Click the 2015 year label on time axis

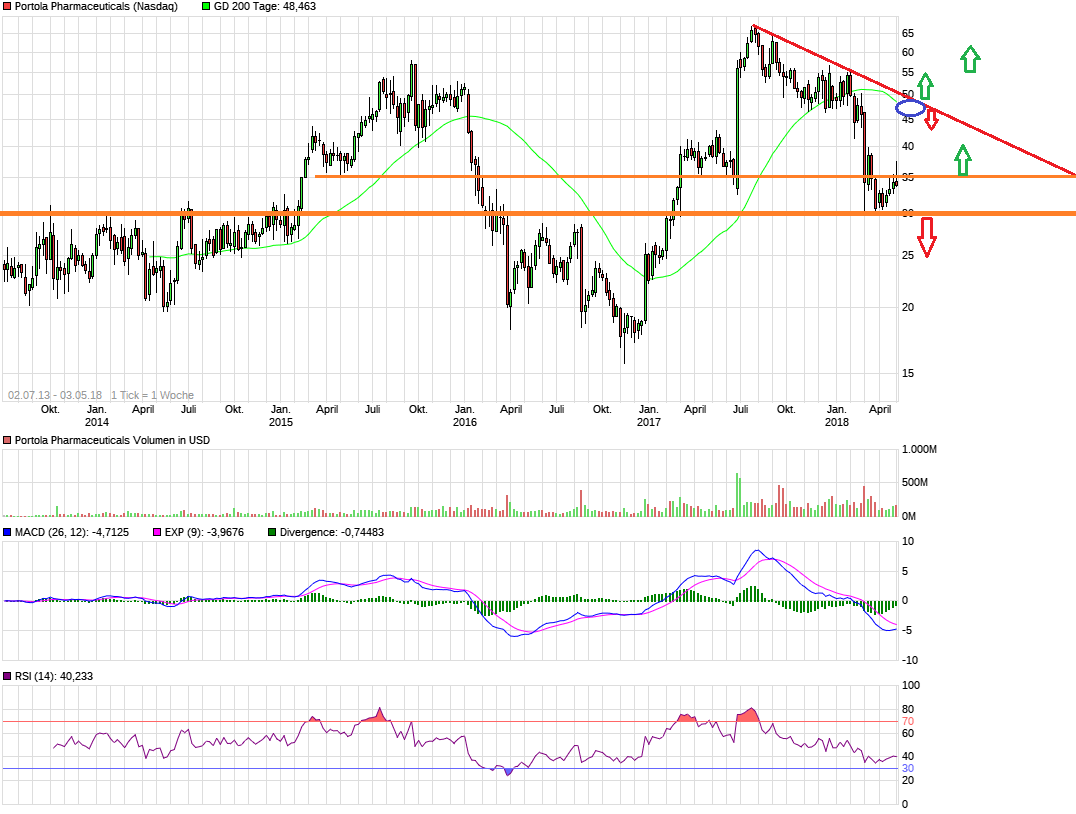[x=281, y=422]
